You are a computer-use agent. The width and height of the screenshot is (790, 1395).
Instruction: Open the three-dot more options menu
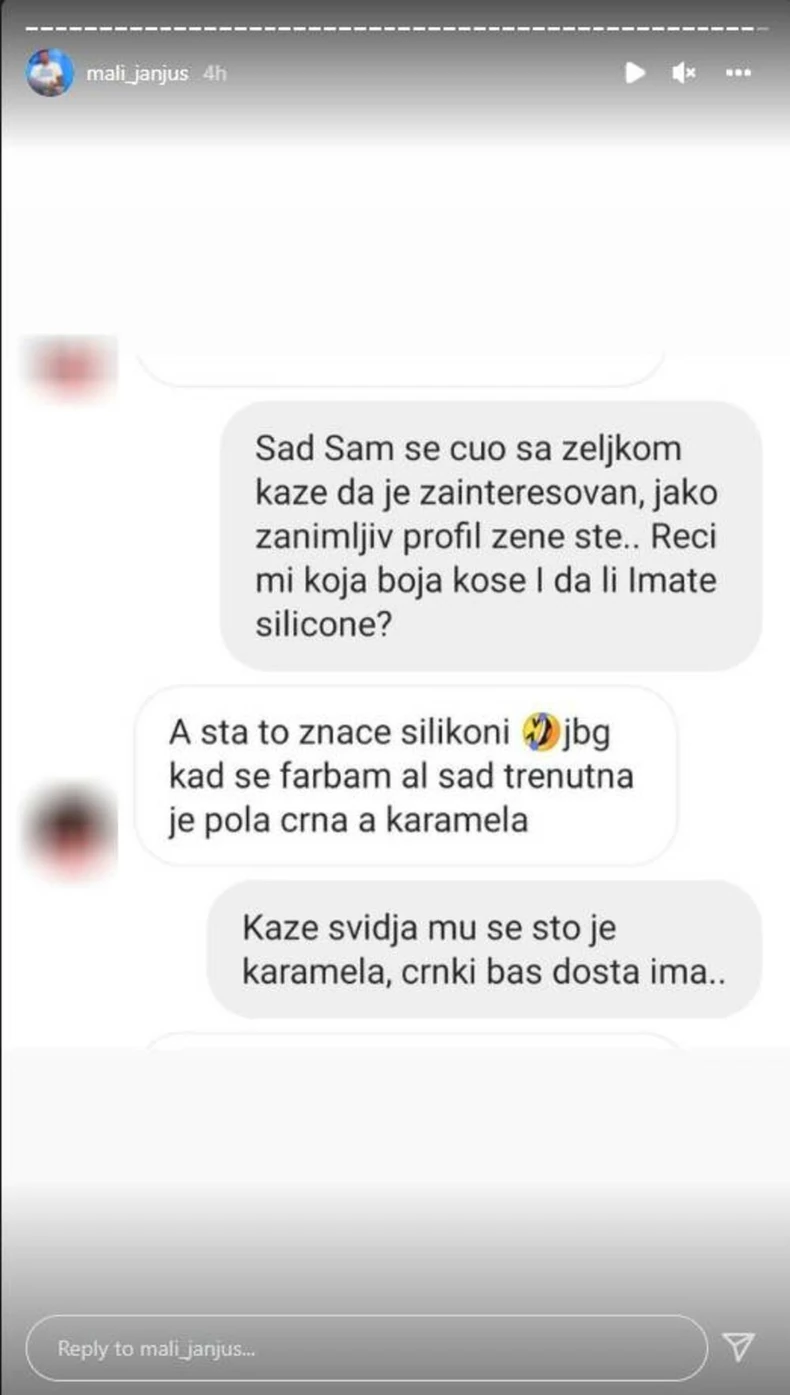click(x=738, y=73)
